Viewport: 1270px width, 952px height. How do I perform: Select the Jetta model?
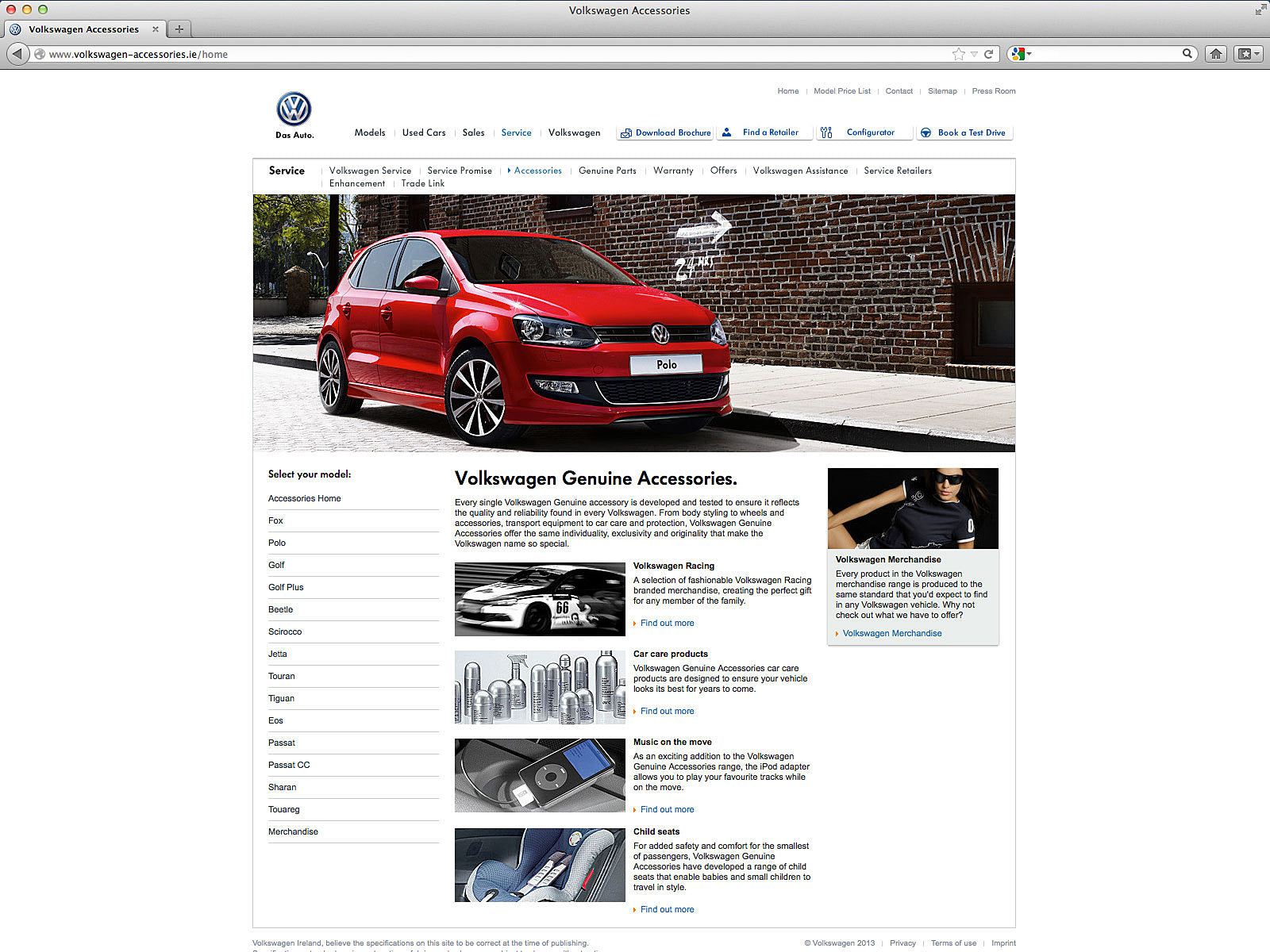(x=278, y=654)
